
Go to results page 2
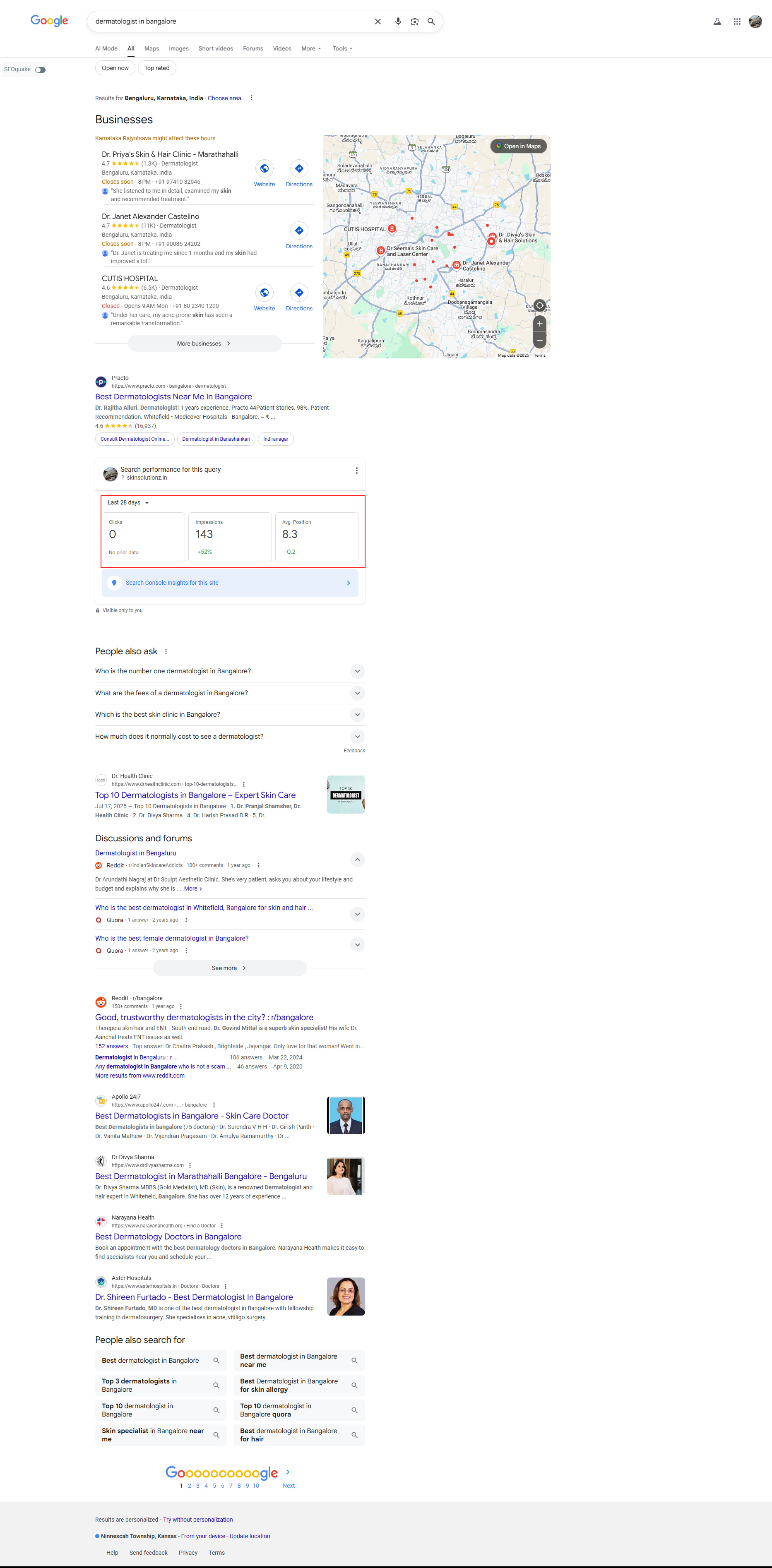(189, 1486)
